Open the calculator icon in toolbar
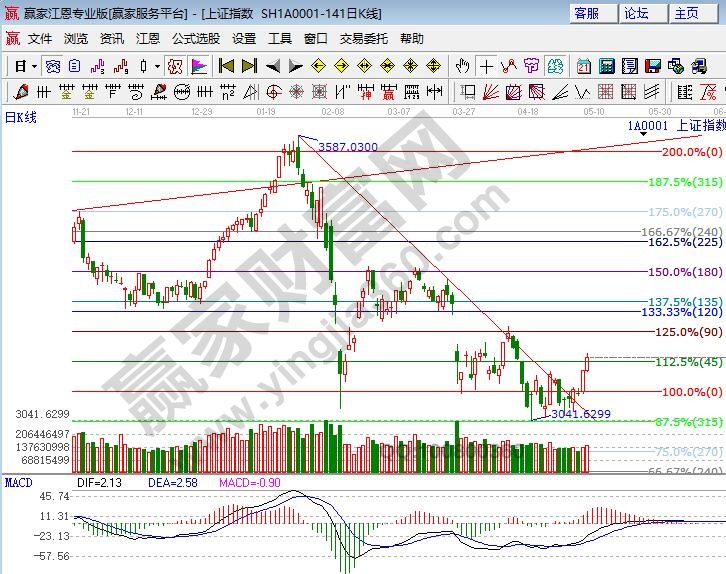 click(606, 66)
